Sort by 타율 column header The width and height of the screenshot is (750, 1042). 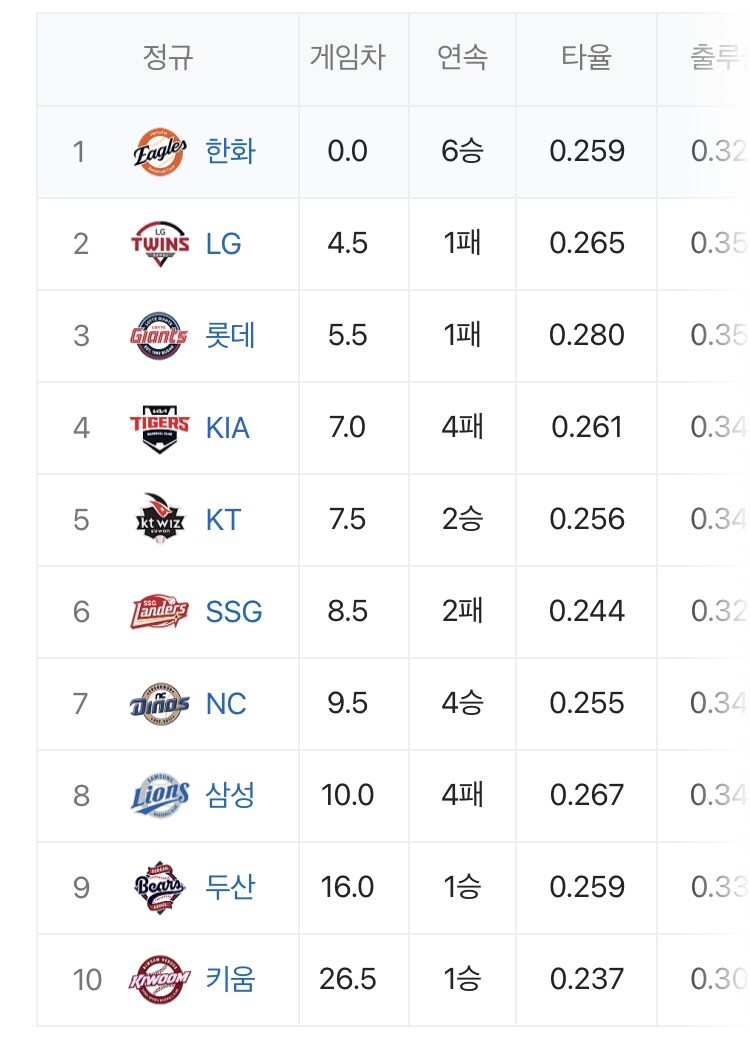587,57
